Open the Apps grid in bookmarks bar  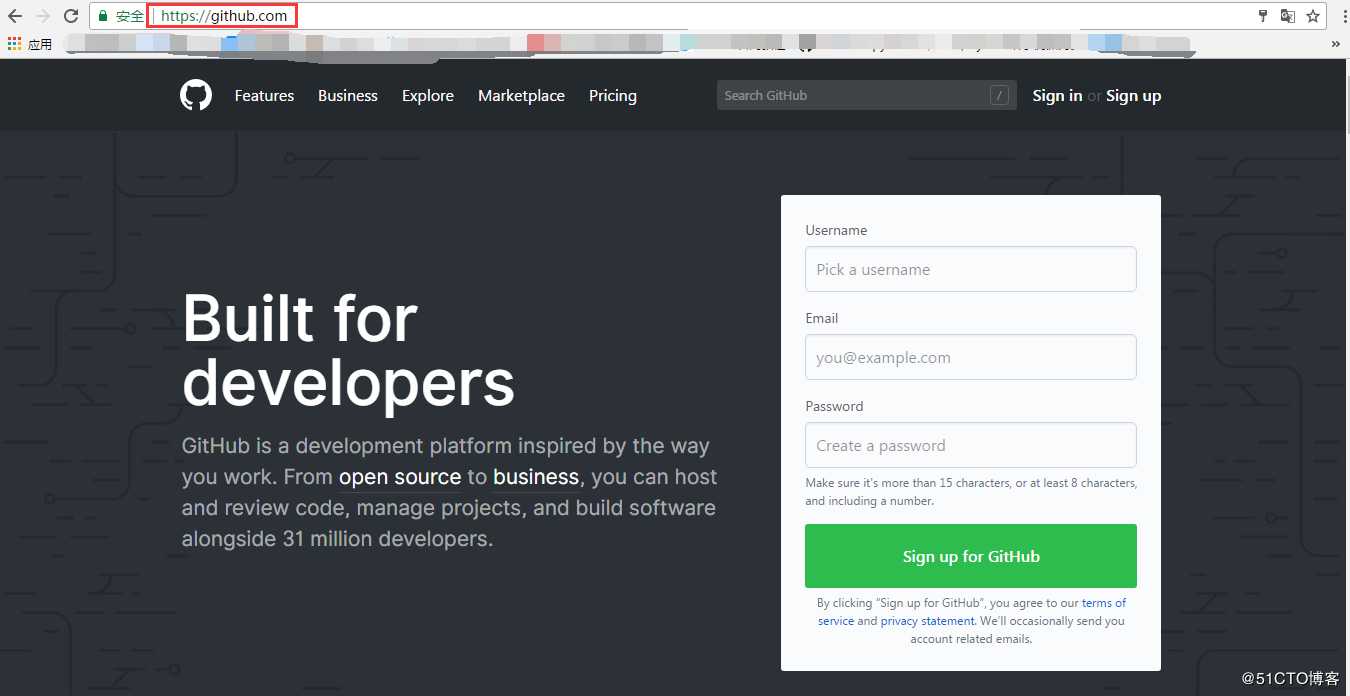tap(14, 44)
